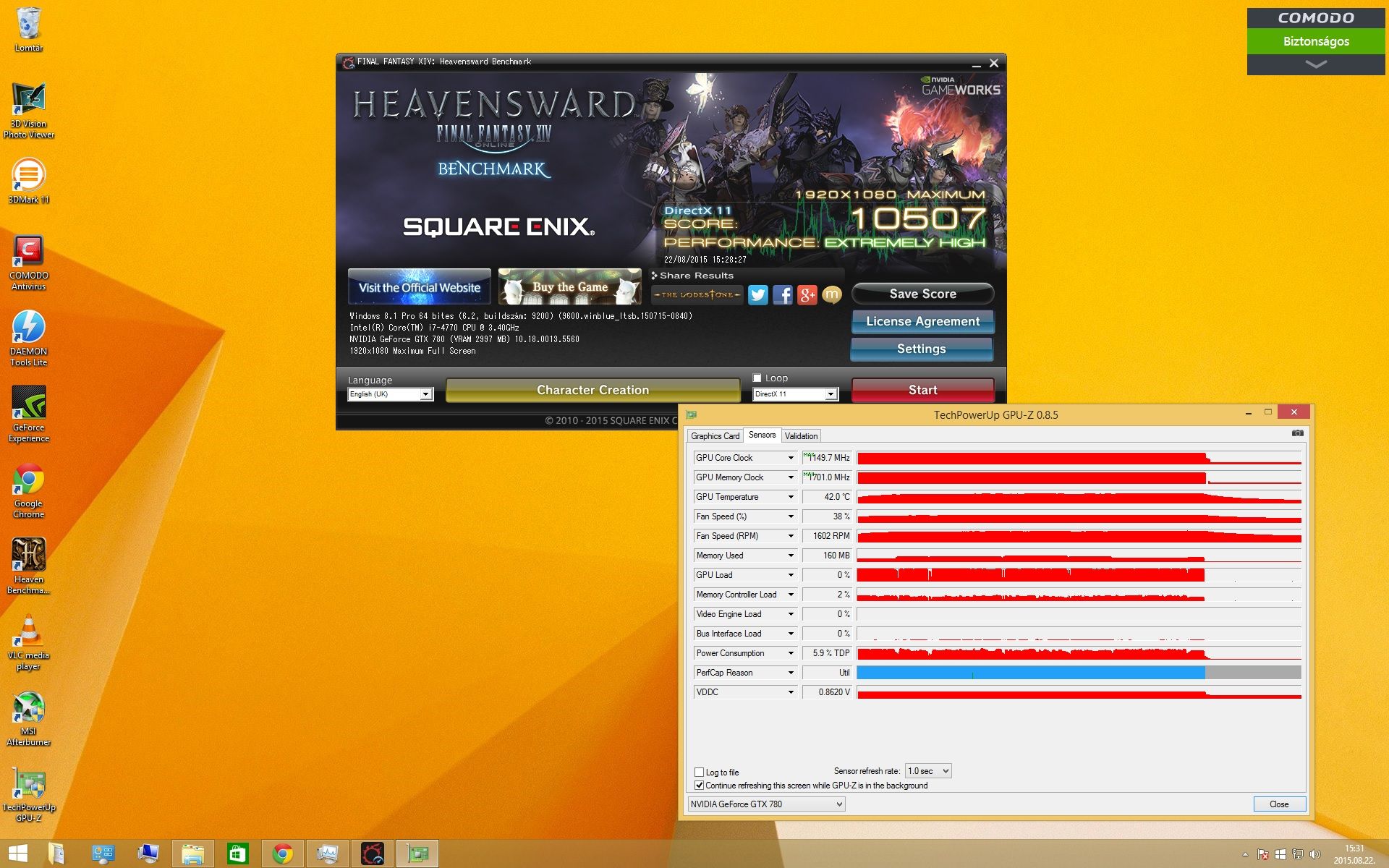The height and width of the screenshot is (868, 1389).
Task: Enable the Loop checkbox
Action: click(757, 378)
